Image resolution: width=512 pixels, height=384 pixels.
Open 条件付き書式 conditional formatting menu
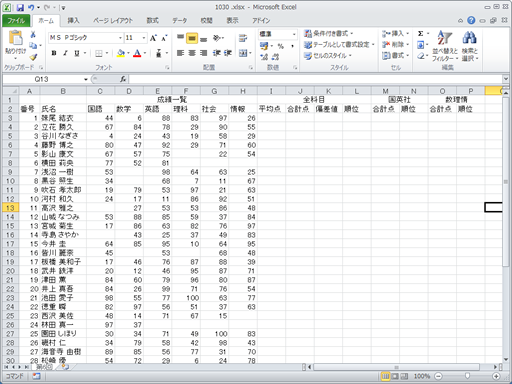pos(329,34)
